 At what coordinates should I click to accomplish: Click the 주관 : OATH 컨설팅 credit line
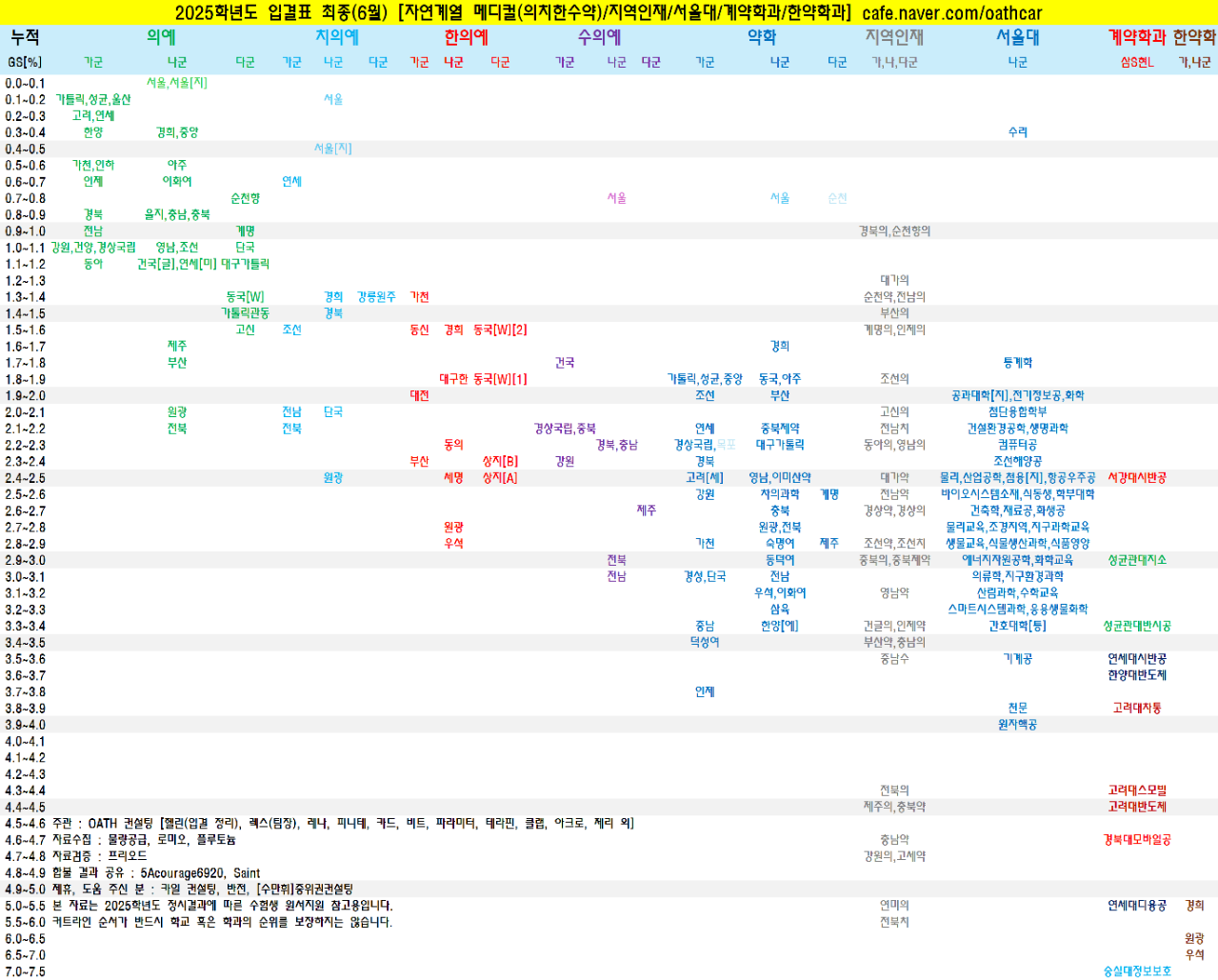tap(343, 823)
